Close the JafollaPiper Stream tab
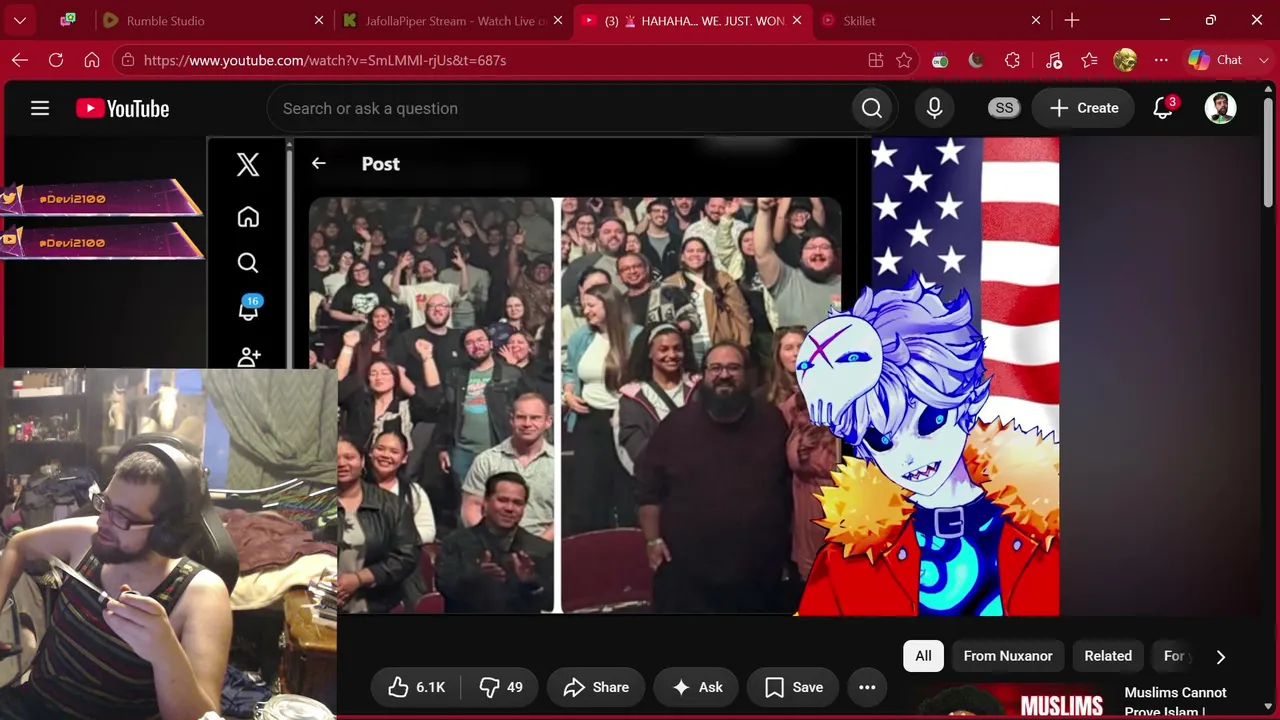1280x720 pixels. coord(558,20)
